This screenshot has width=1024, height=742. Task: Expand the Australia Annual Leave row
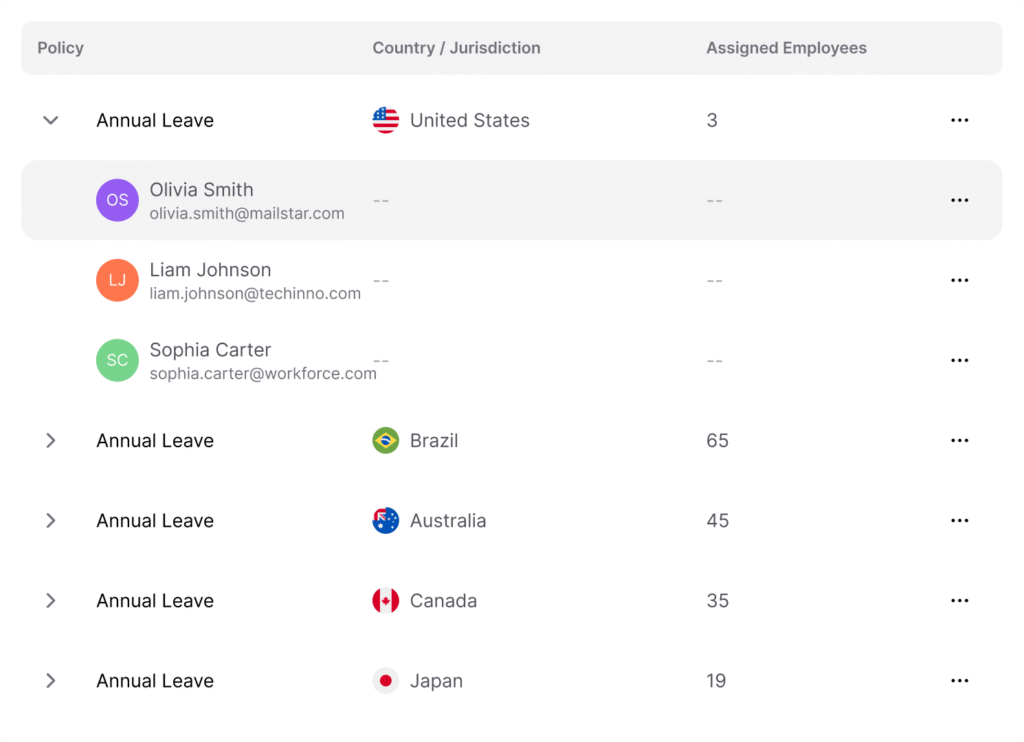50,521
